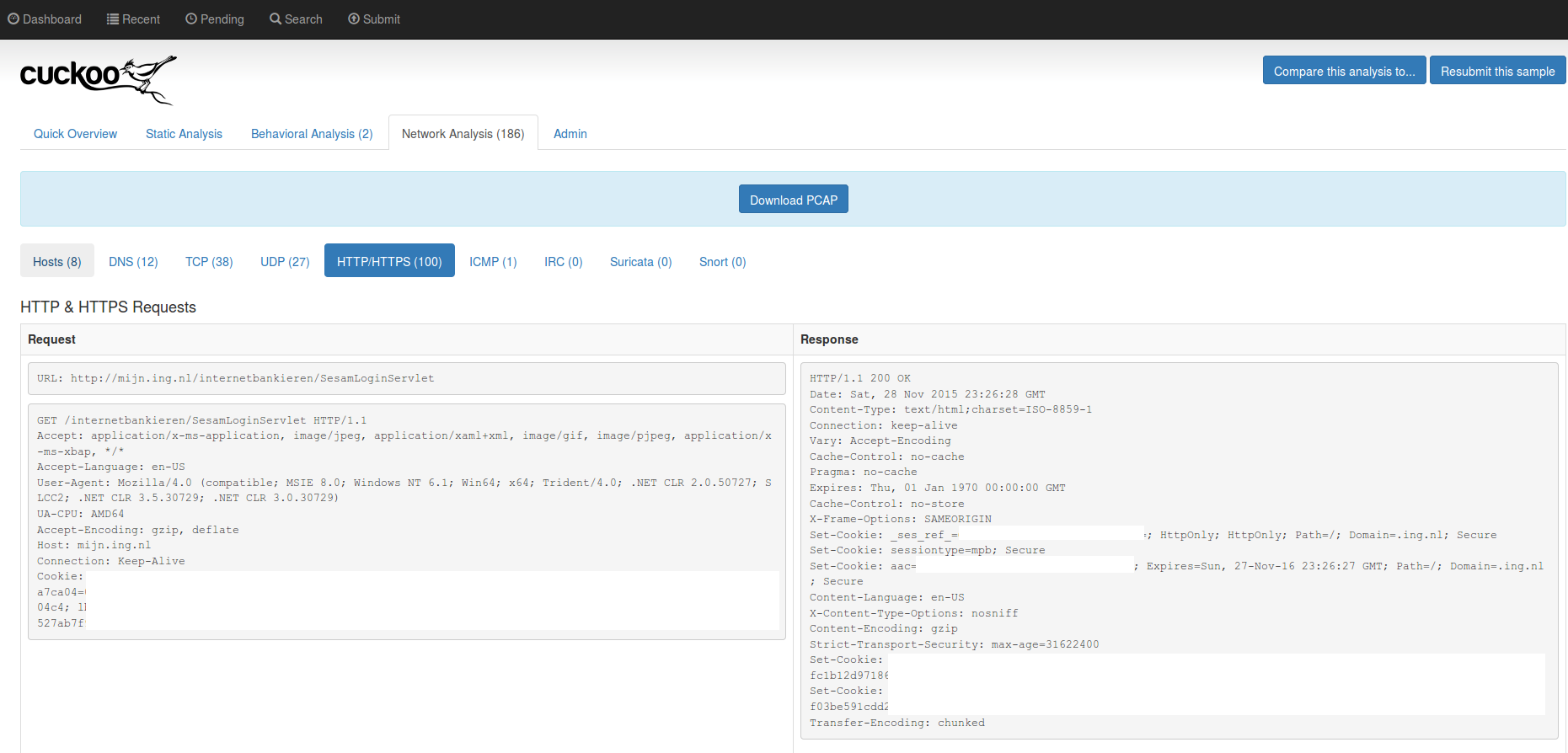The width and height of the screenshot is (1568, 753).
Task: Click the Cuckoo bird logo
Action: click(99, 79)
